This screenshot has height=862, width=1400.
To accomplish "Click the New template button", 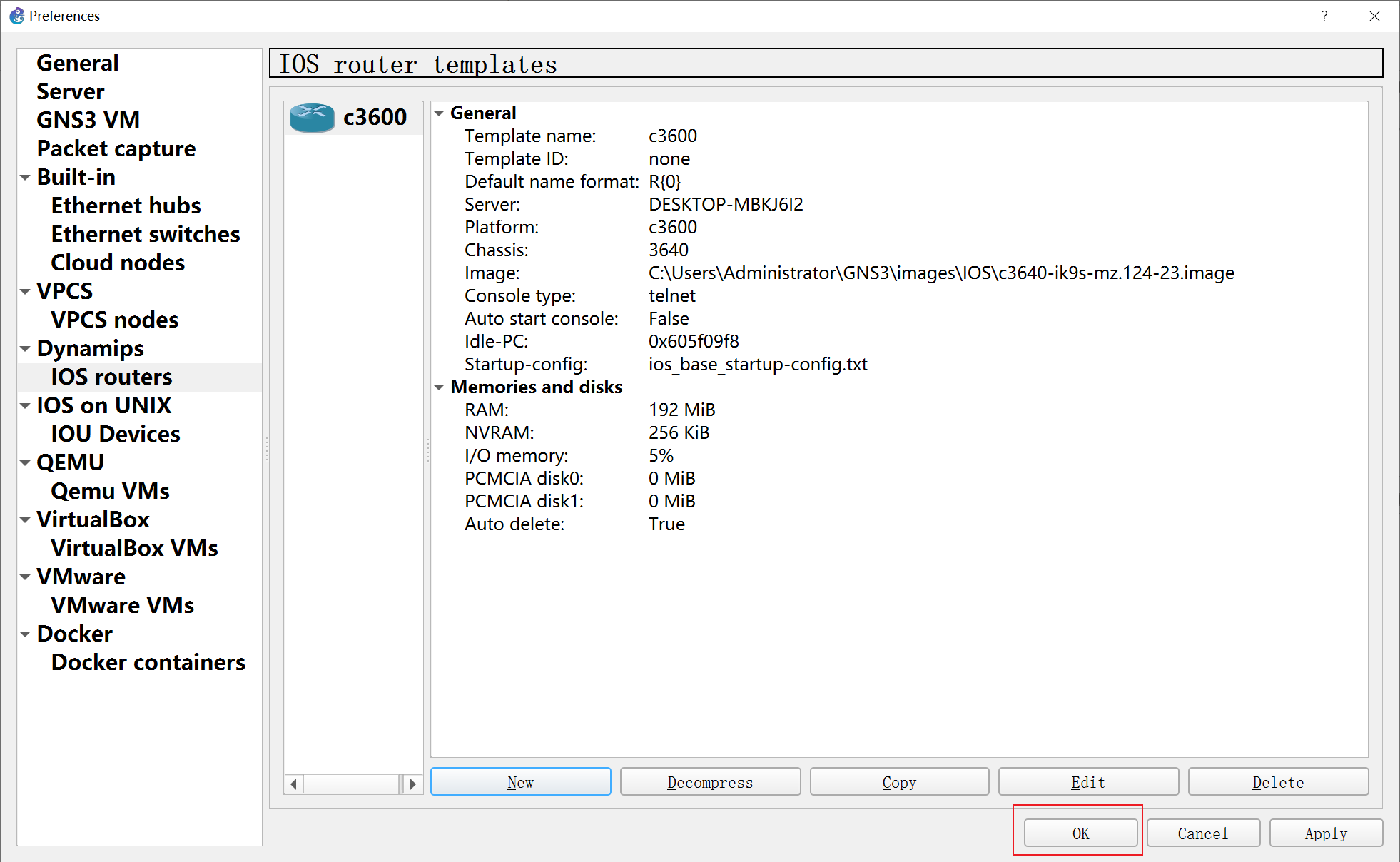I will [x=520, y=782].
